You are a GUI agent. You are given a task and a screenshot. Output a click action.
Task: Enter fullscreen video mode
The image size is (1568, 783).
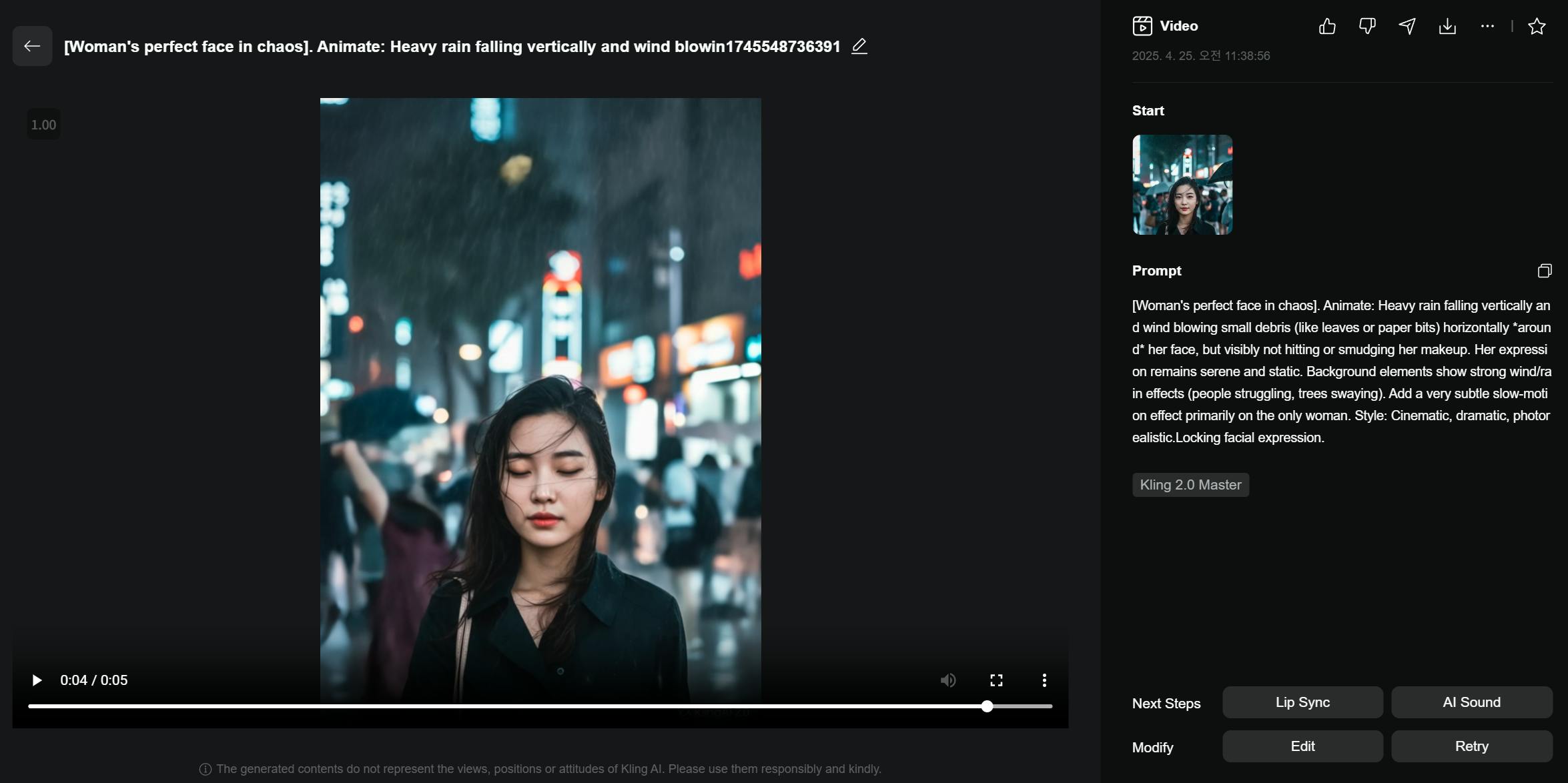(996, 680)
